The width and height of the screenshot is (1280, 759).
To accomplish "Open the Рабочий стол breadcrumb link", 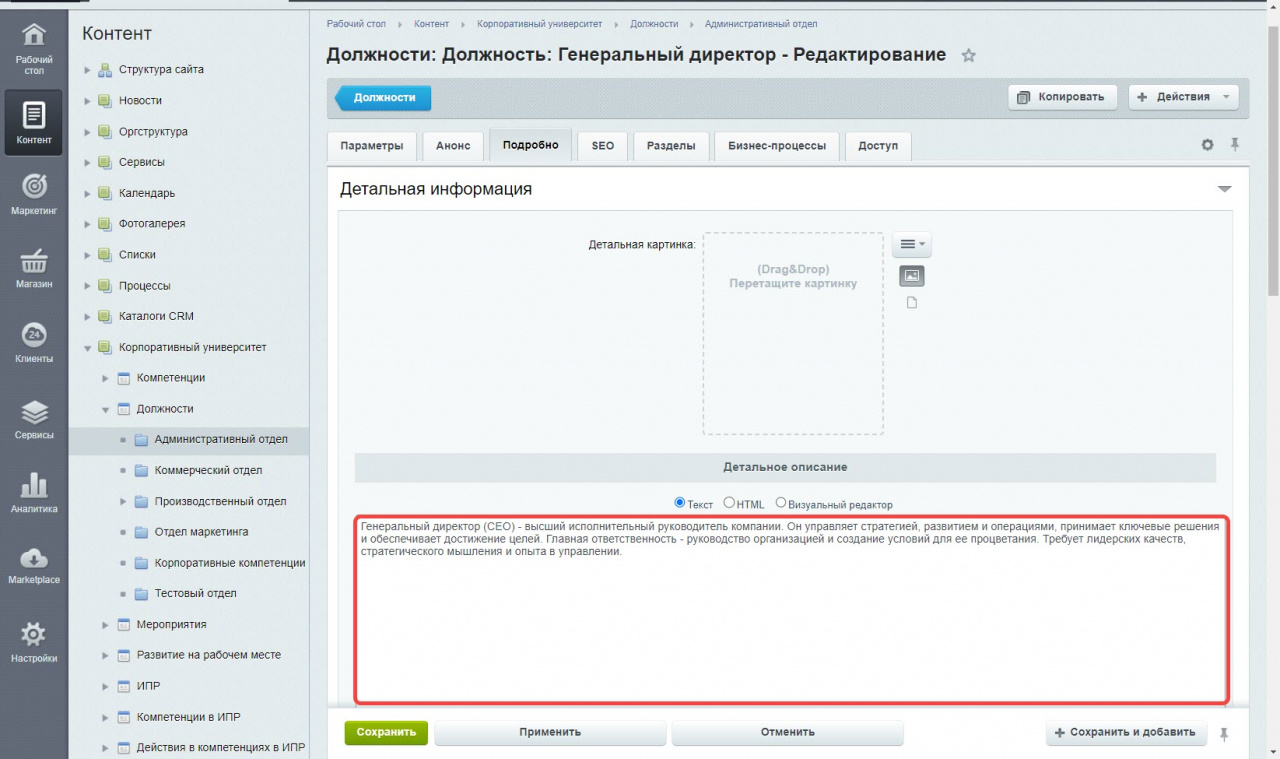I will (x=356, y=23).
